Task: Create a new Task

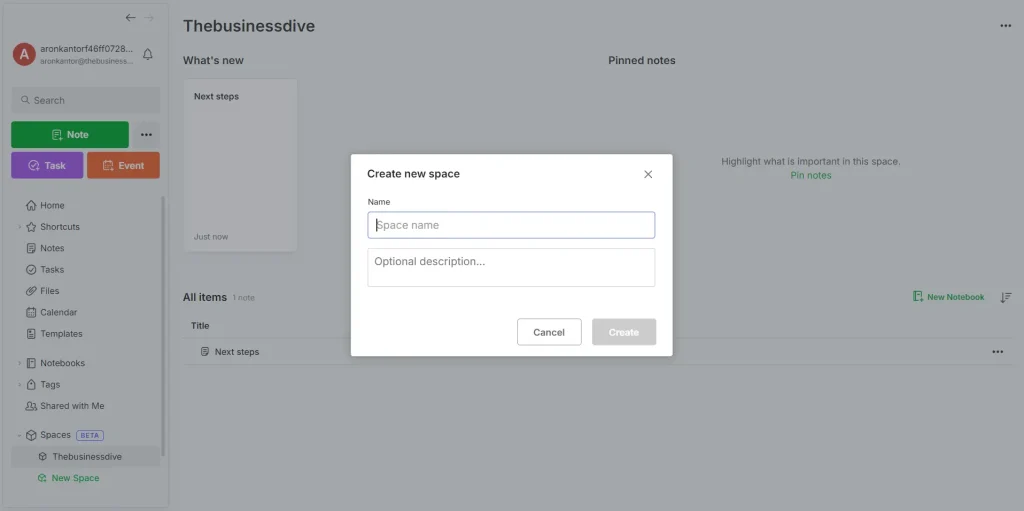Action: [47, 165]
